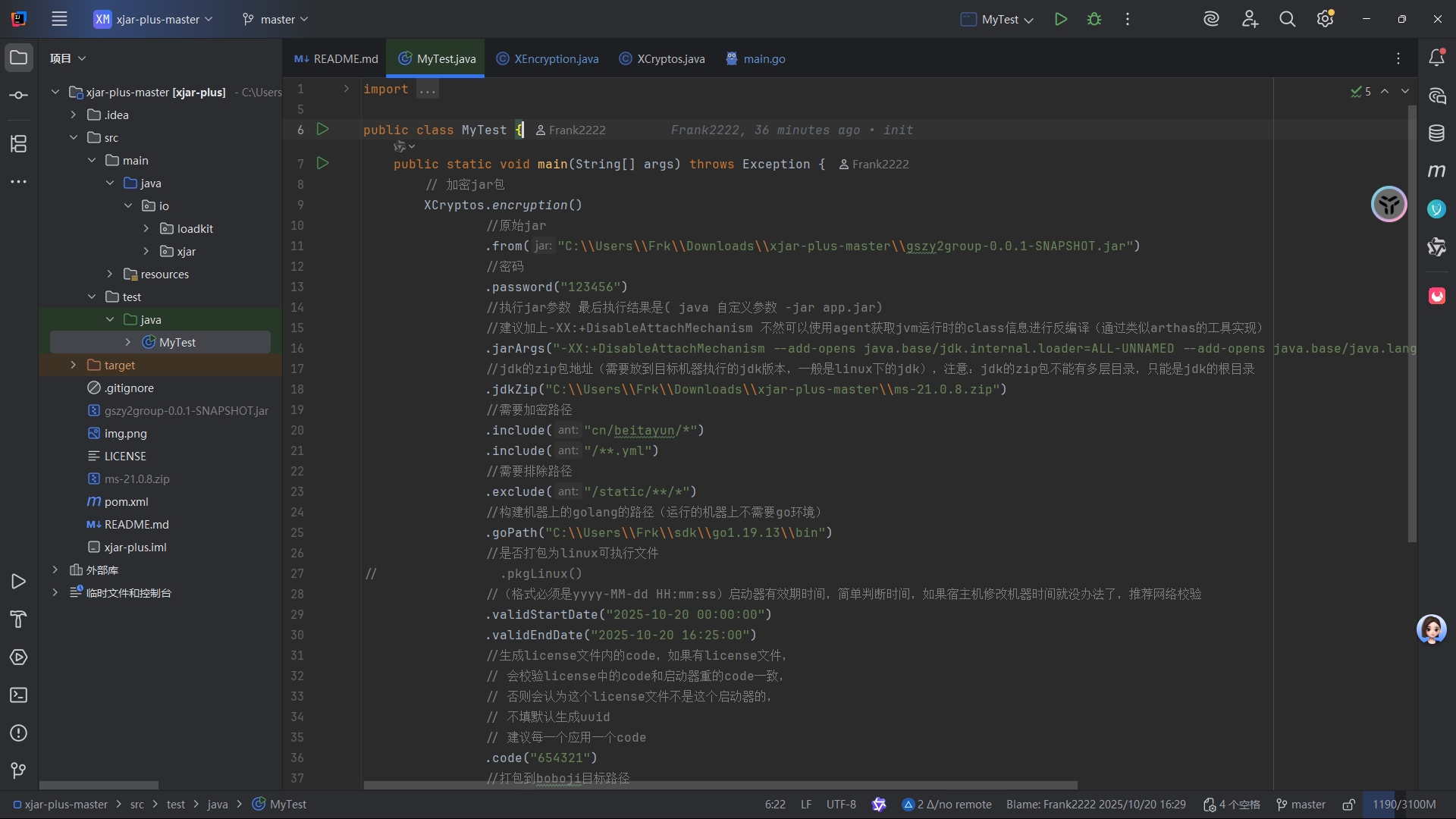
Task: Open the Structure tool window
Action: click(19, 143)
